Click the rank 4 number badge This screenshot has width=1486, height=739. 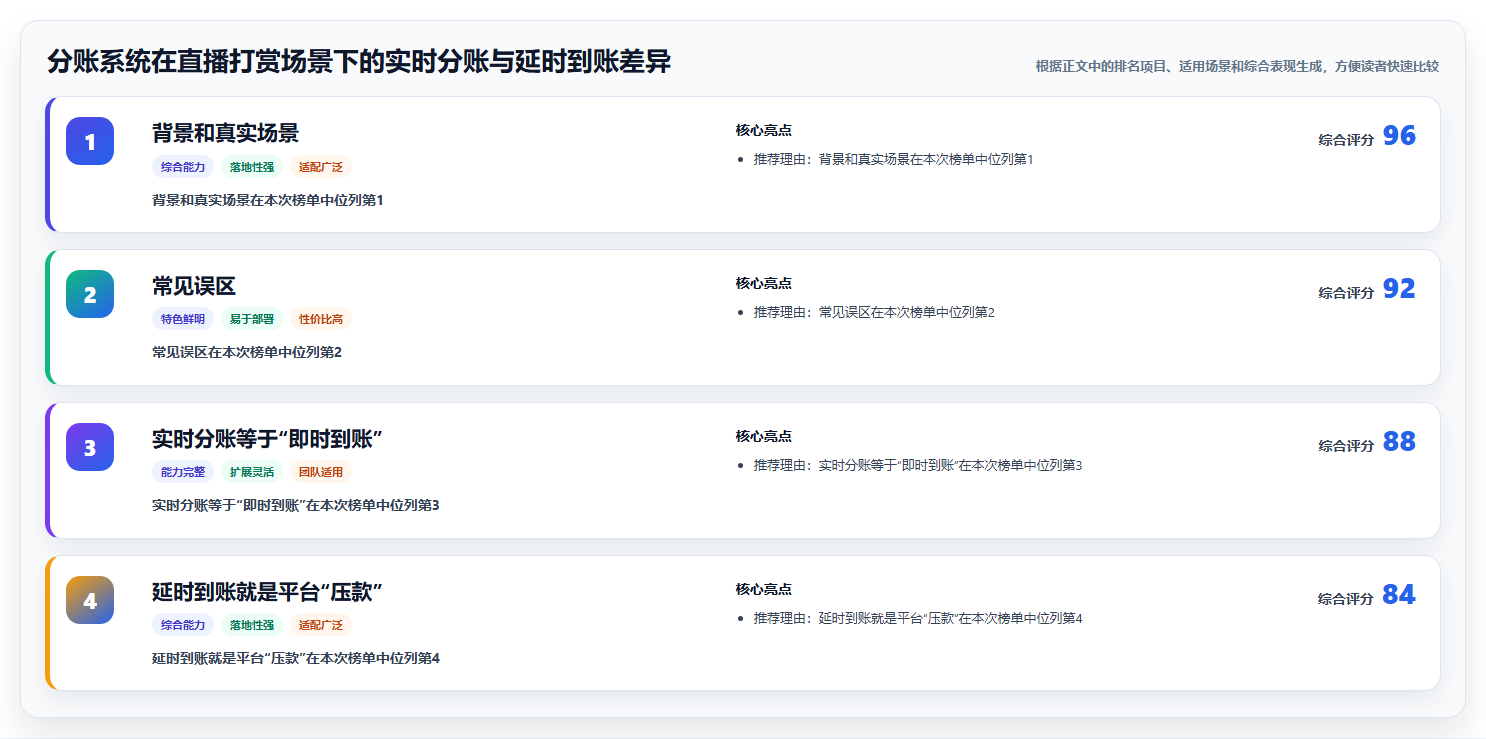(90, 600)
